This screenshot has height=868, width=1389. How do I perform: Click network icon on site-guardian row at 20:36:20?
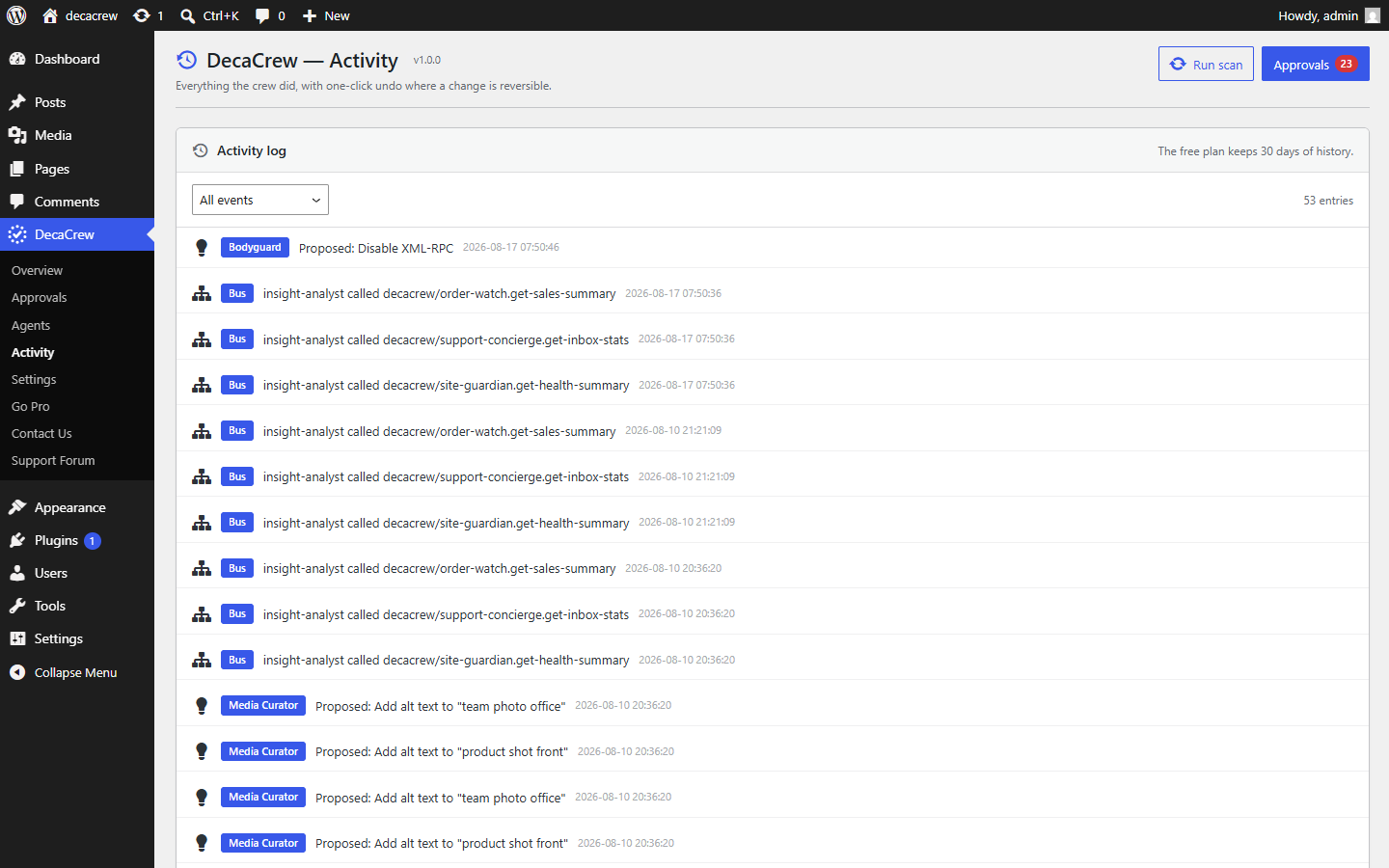coord(202,660)
